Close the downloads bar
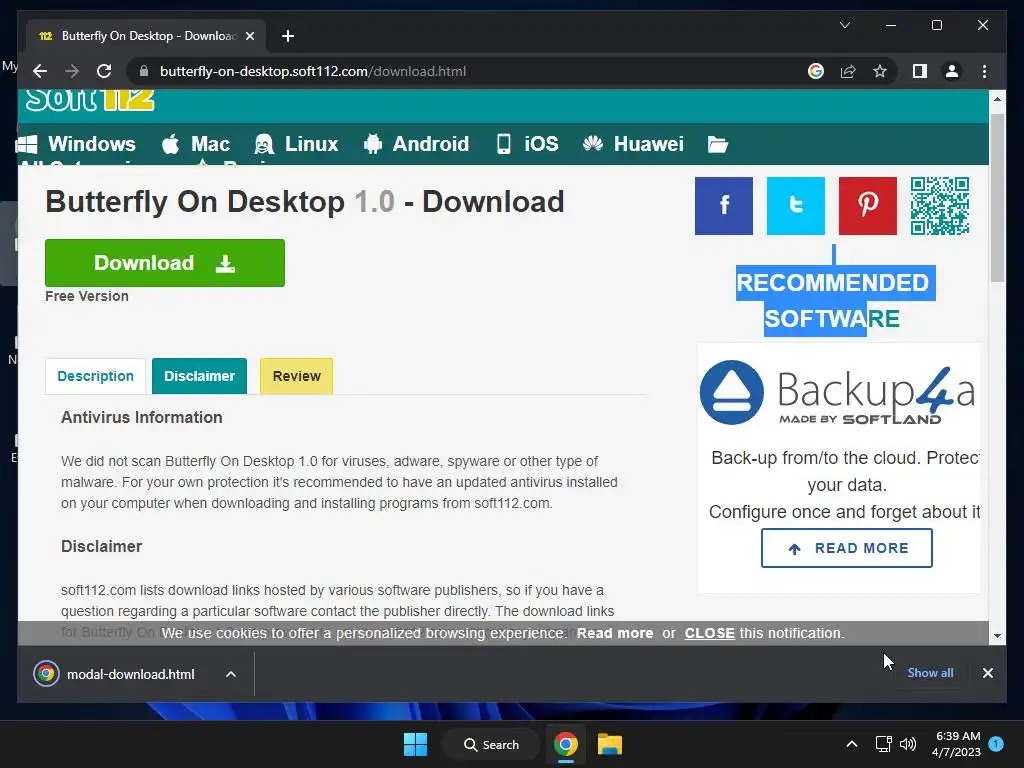1024x768 pixels. click(987, 673)
